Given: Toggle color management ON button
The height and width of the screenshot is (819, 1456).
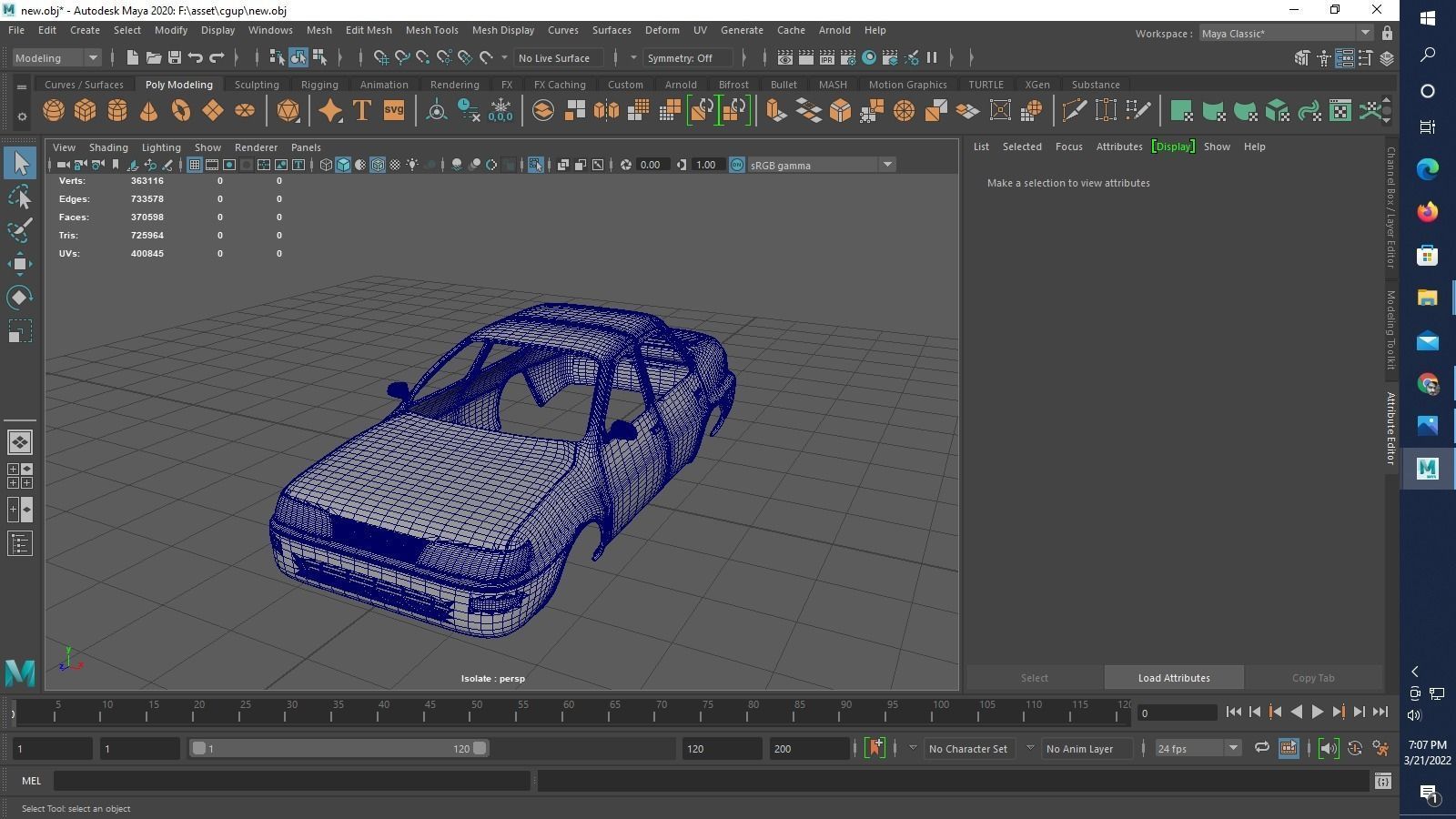Looking at the screenshot, I should pos(737,165).
